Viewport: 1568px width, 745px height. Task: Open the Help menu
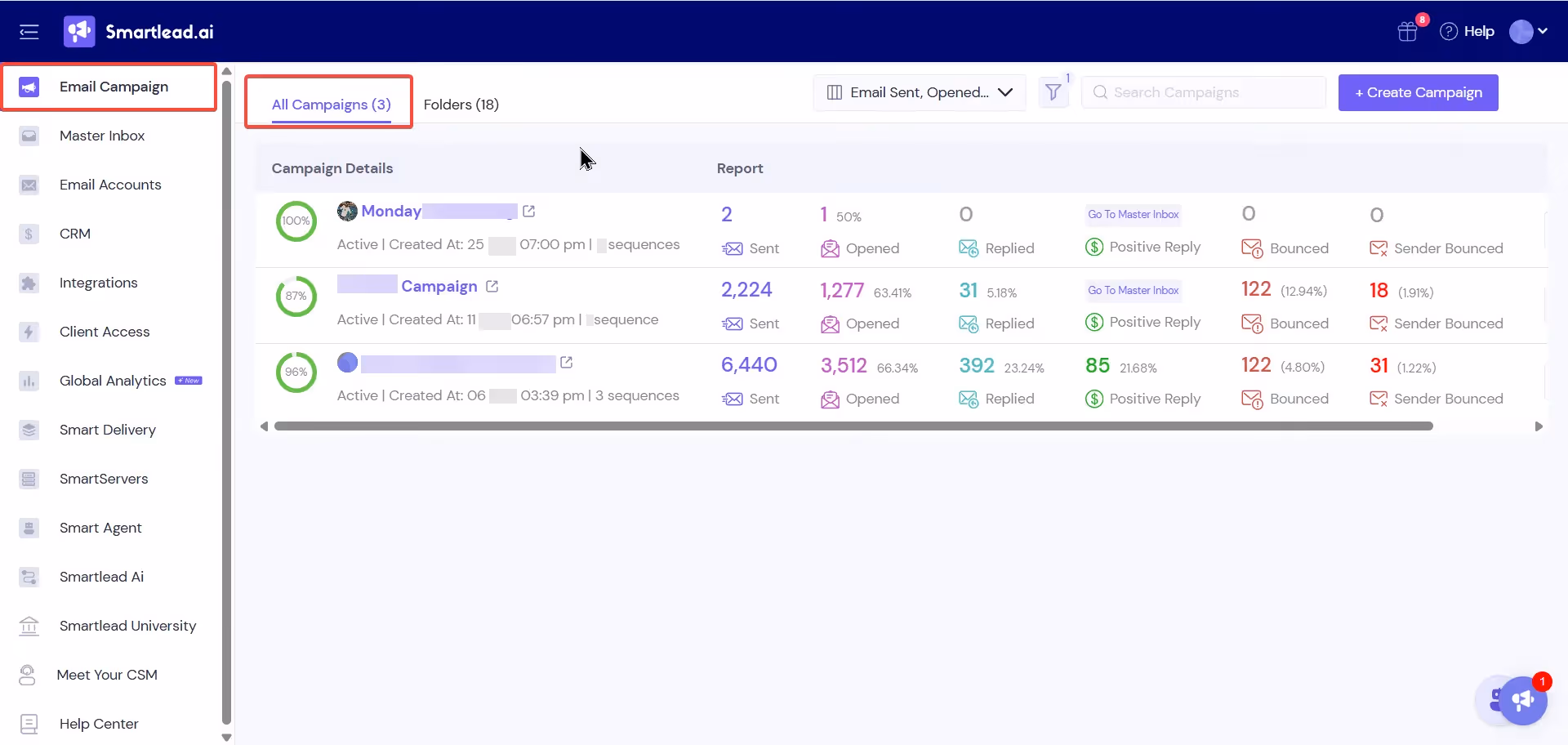(1468, 32)
